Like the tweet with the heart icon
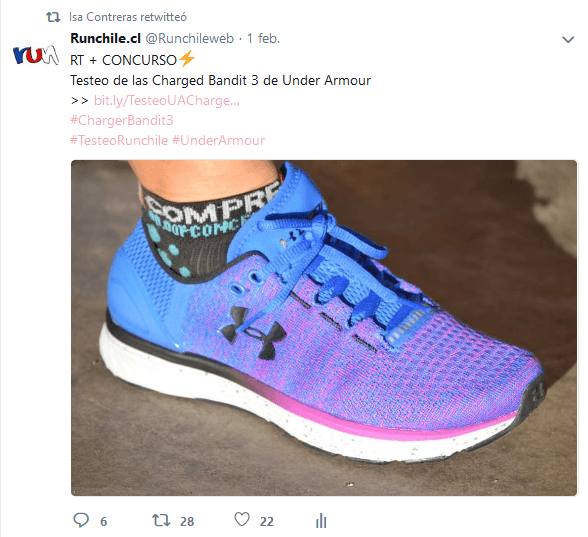The height and width of the screenshot is (537, 588). tap(242, 520)
